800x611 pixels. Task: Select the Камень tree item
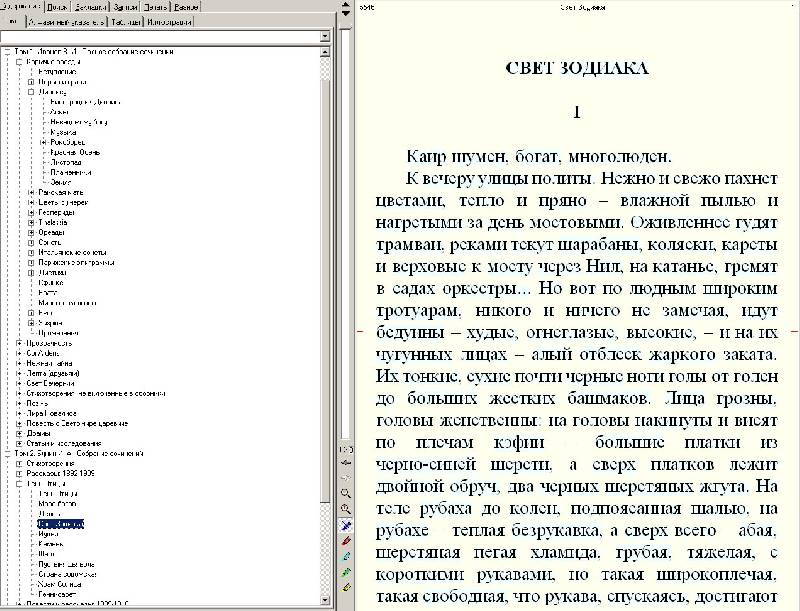click(x=51, y=544)
